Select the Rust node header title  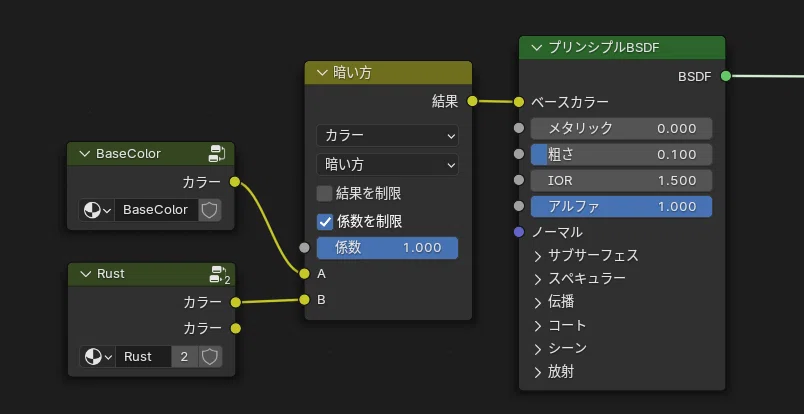click(x=111, y=274)
